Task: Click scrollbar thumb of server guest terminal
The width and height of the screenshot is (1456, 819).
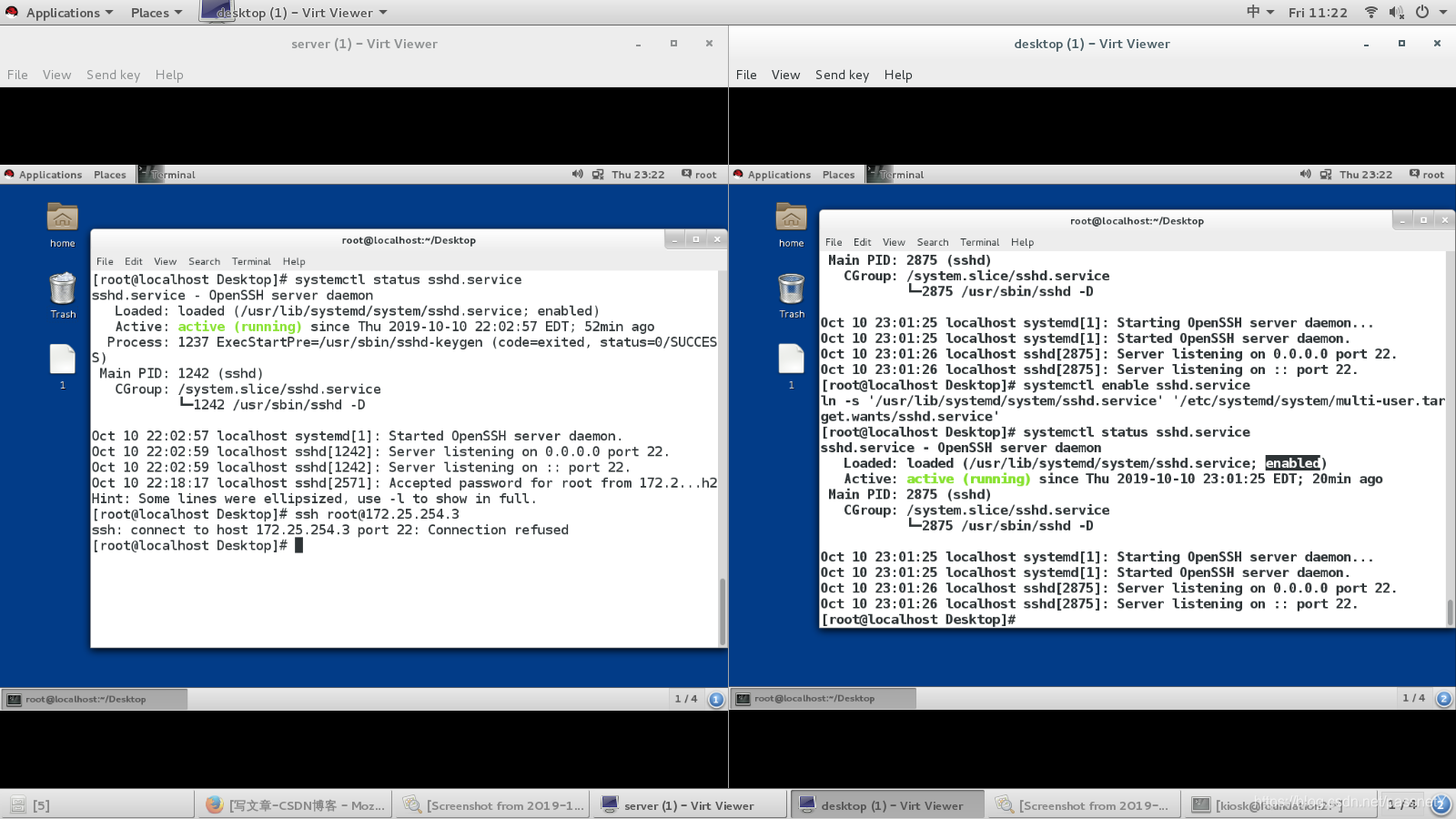Action: click(723, 611)
